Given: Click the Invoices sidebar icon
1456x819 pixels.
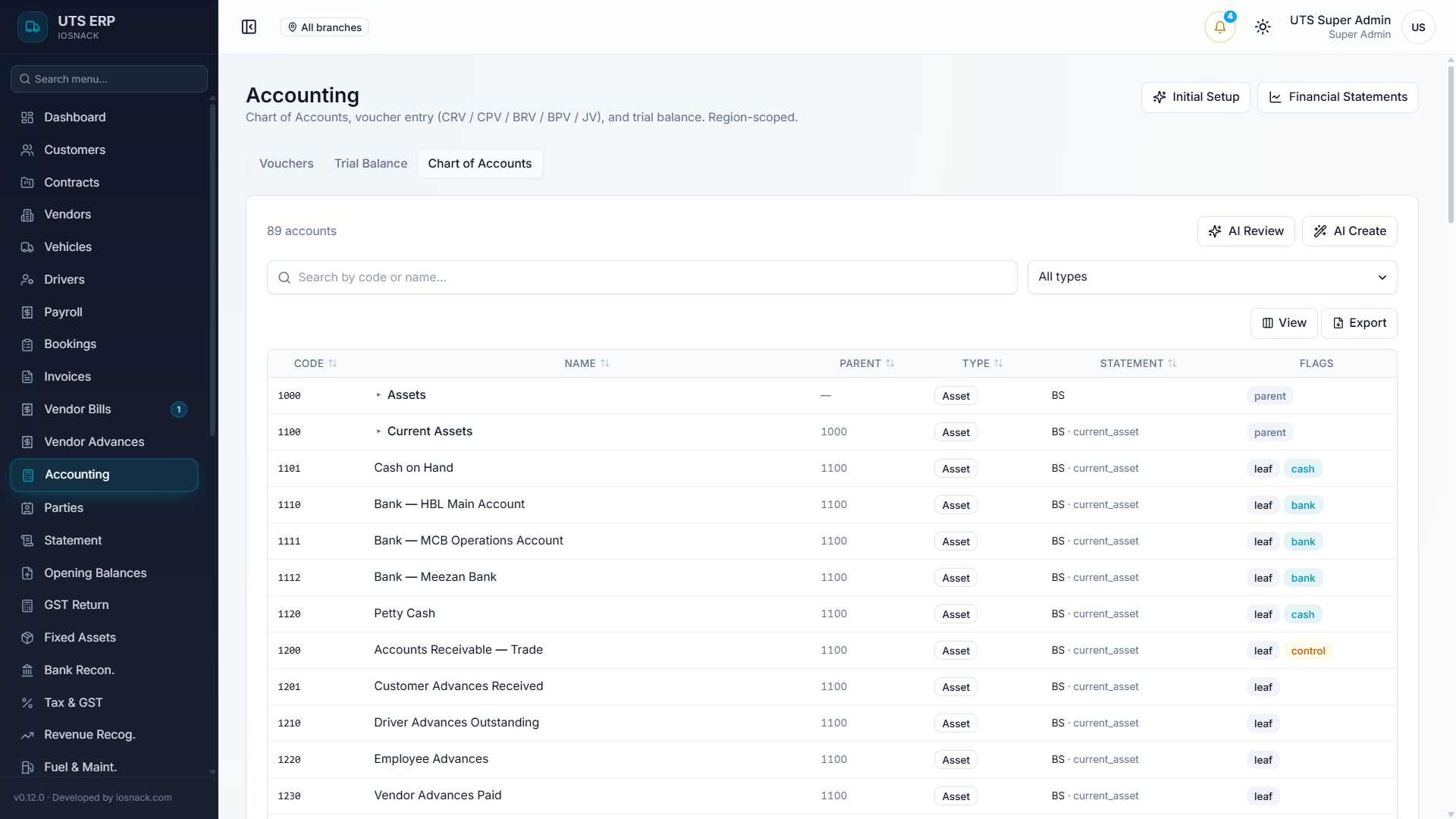Looking at the screenshot, I should [x=27, y=377].
